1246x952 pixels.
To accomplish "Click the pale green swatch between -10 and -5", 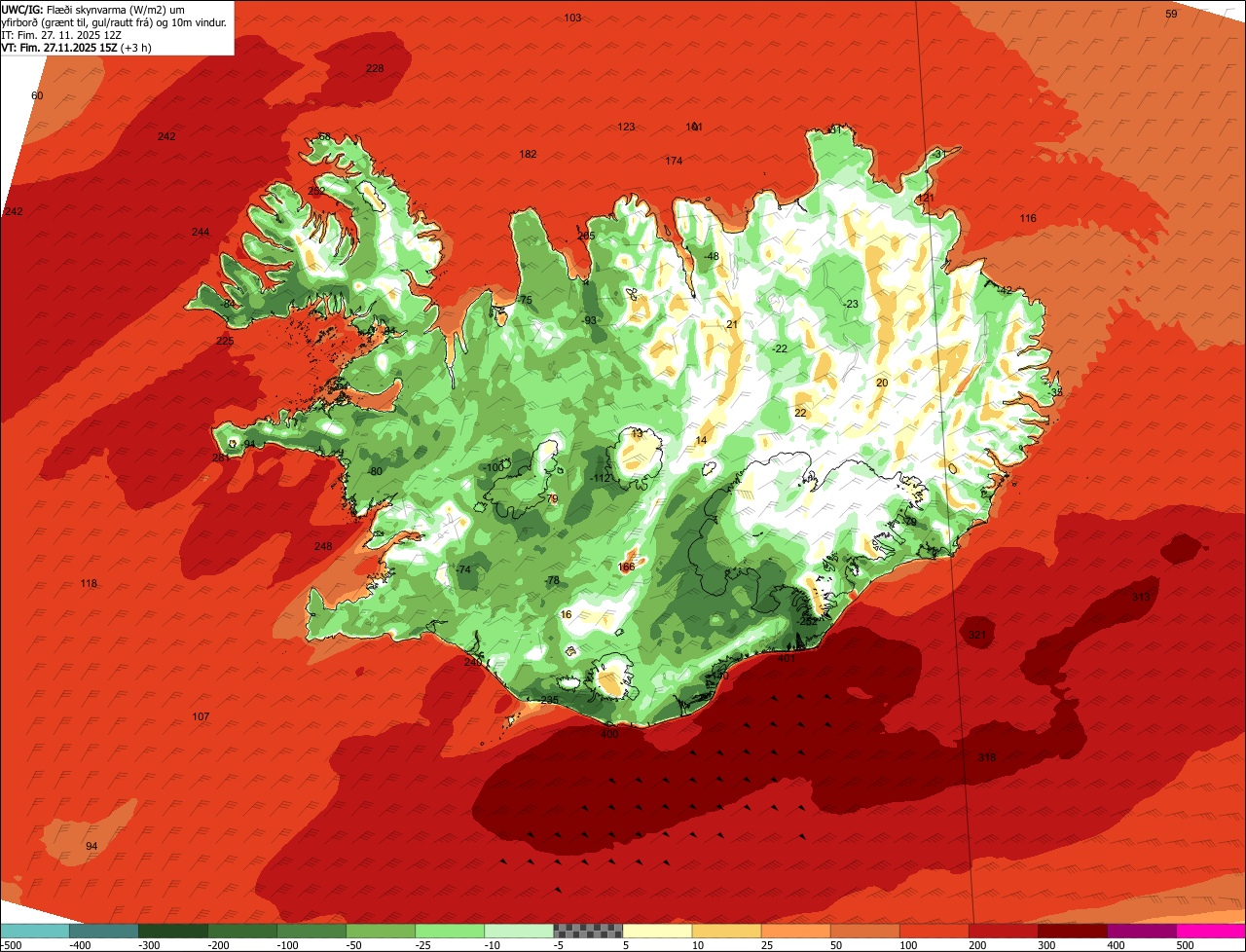I will [x=519, y=931].
